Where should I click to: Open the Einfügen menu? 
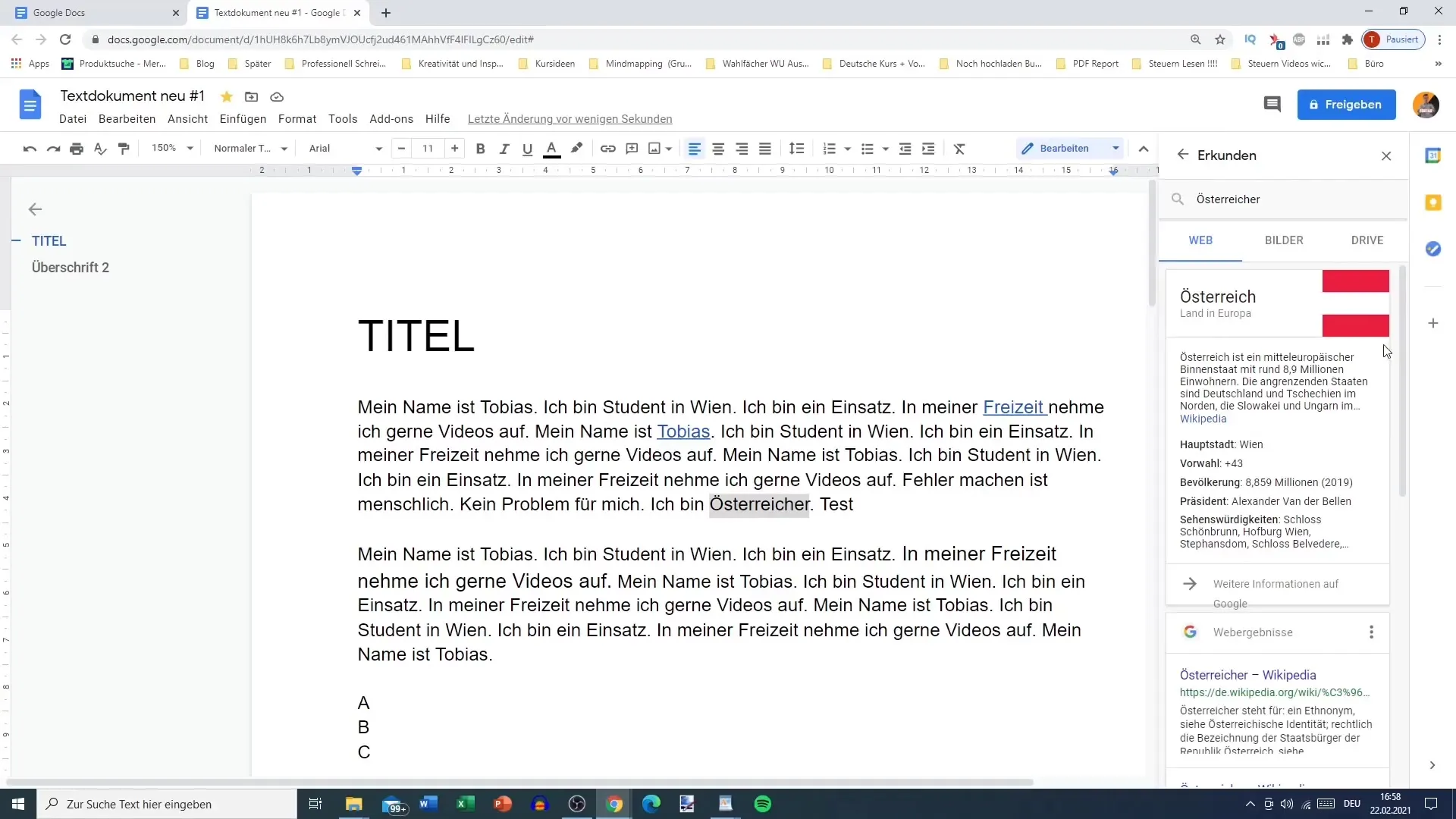pyautogui.click(x=243, y=119)
